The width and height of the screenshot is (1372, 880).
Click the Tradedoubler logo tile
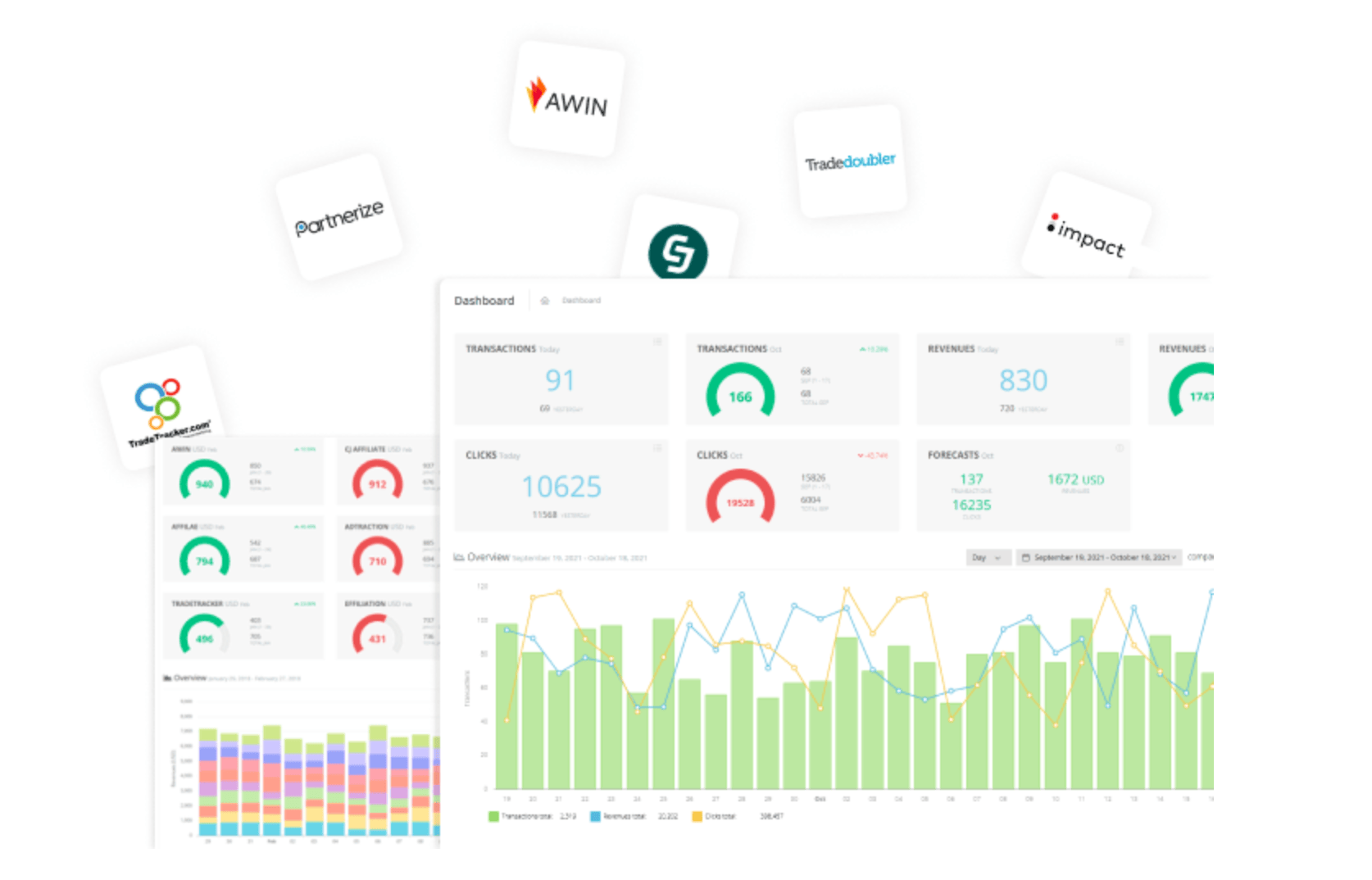(x=851, y=161)
